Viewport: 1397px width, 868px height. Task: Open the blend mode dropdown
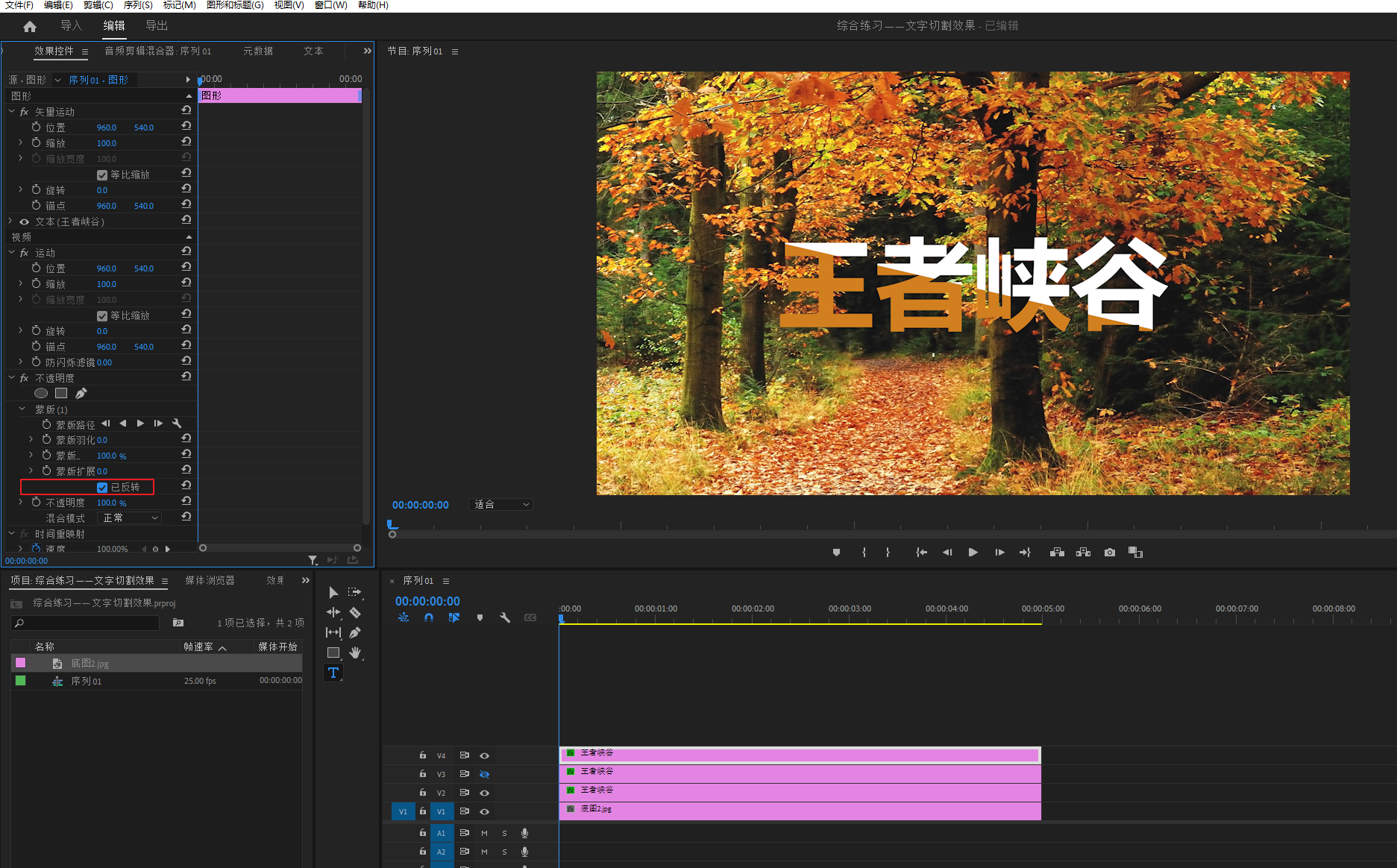pos(131,518)
